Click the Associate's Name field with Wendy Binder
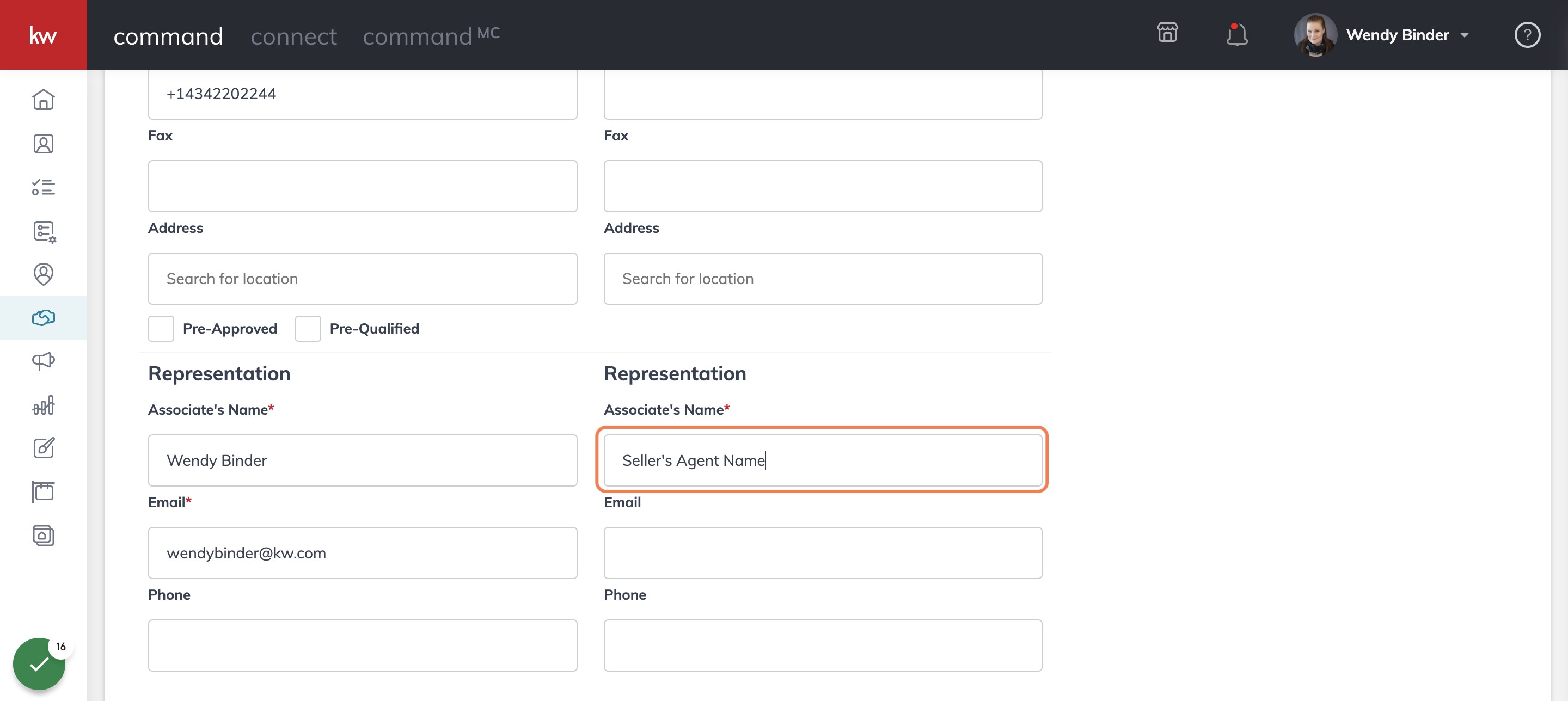 click(x=362, y=460)
